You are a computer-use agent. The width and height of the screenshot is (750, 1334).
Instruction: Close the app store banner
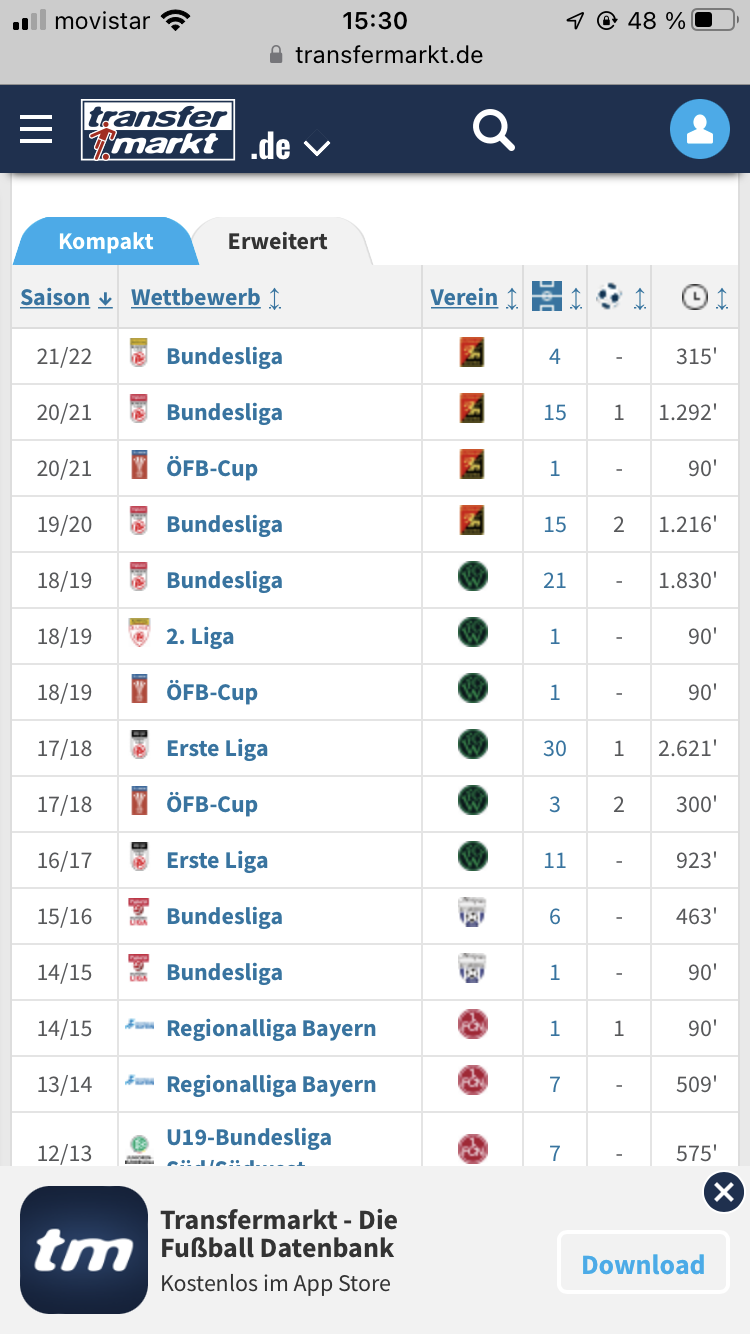coord(724,1192)
